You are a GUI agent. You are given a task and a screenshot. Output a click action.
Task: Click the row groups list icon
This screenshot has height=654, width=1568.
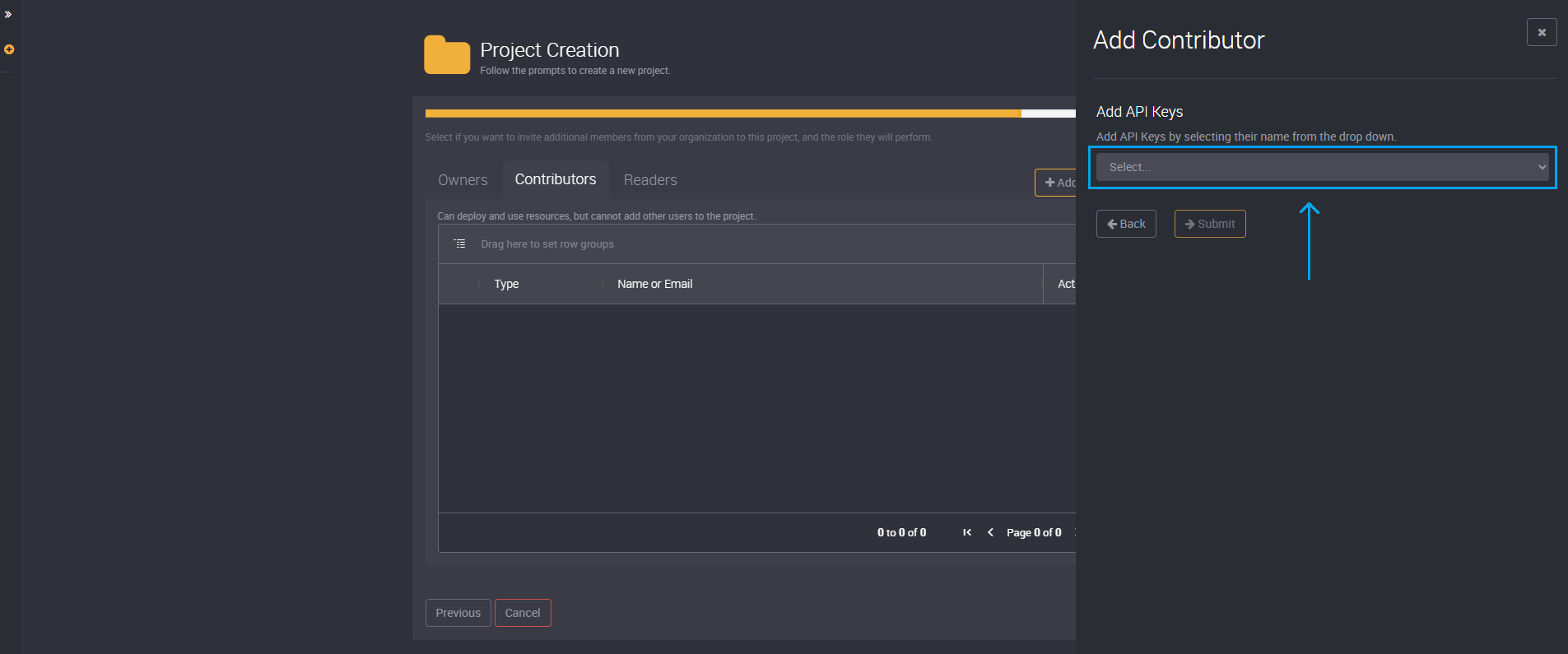coord(460,244)
